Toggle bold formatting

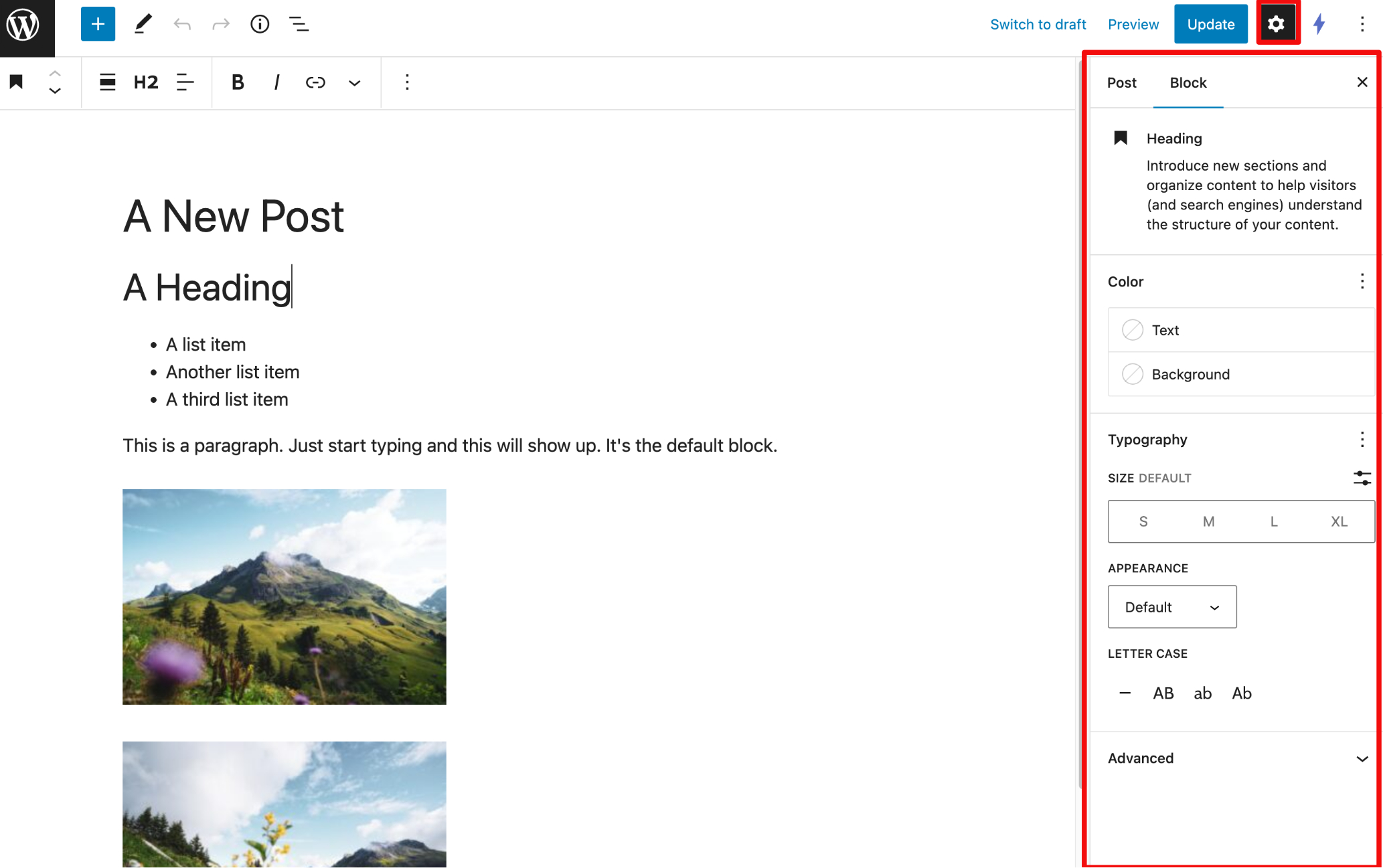(238, 82)
